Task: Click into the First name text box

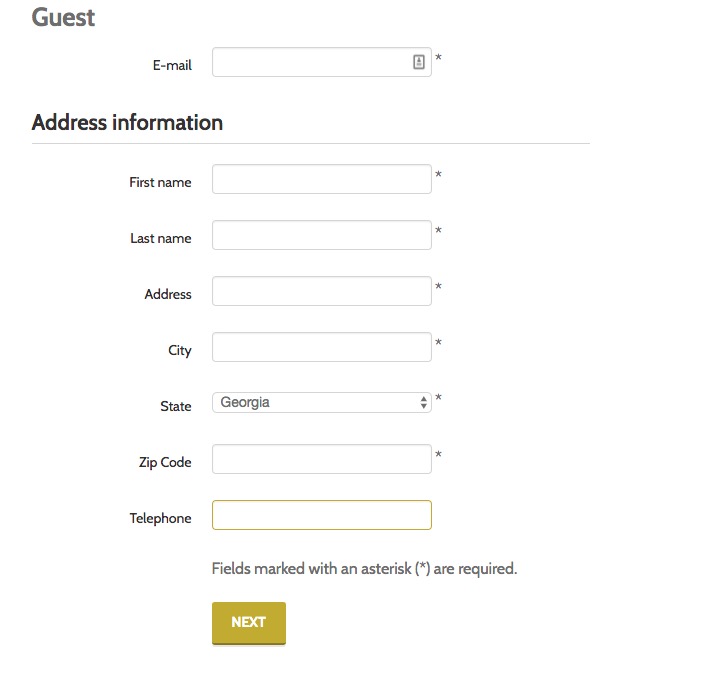Action: tap(321, 180)
